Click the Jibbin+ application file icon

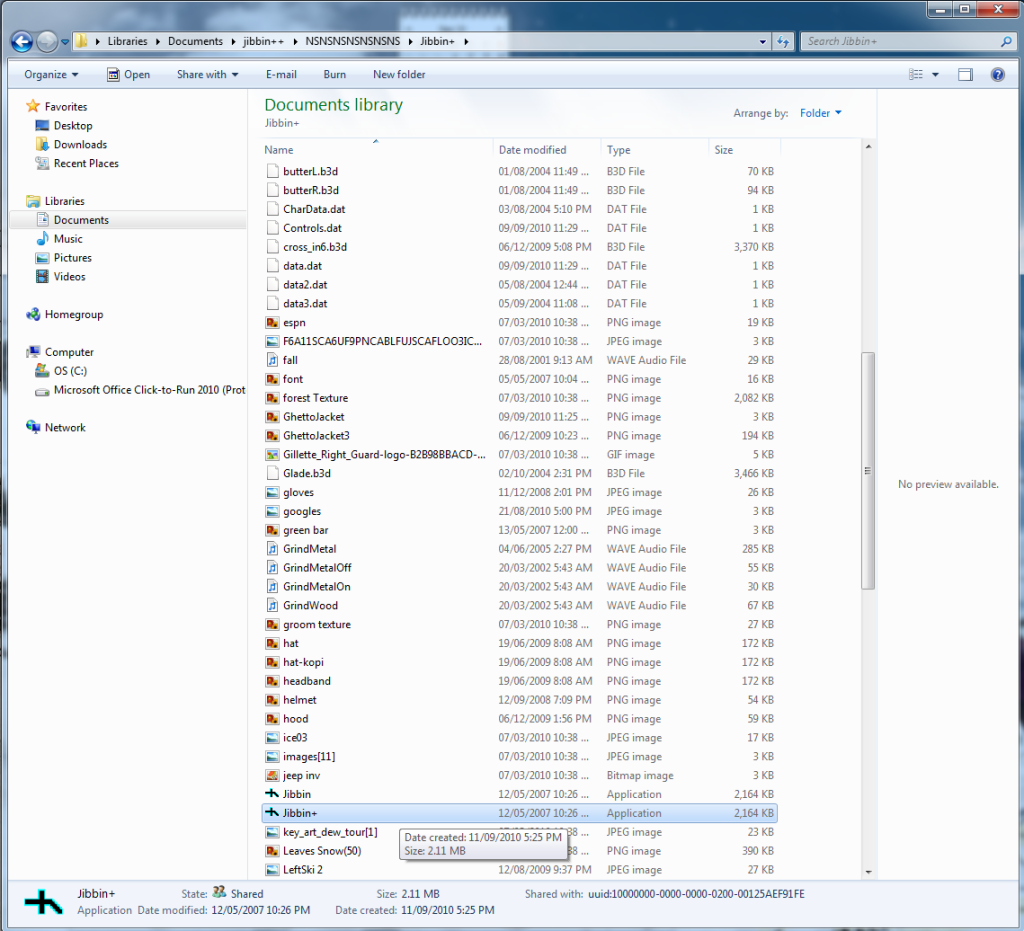pyautogui.click(x=272, y=813)
